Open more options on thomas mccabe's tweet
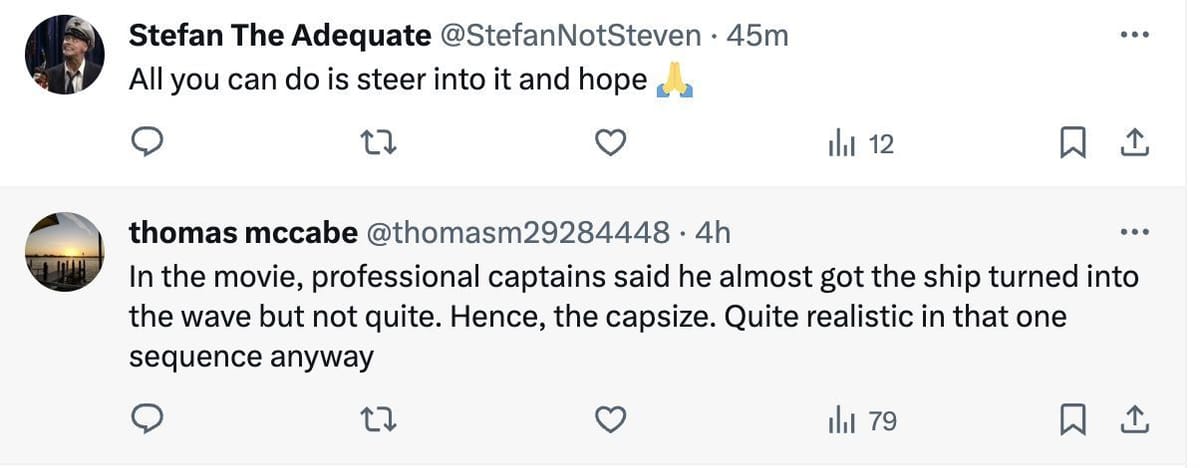Image resolution: width=1200 pixels, height=468 pixels. [1135, 233]
